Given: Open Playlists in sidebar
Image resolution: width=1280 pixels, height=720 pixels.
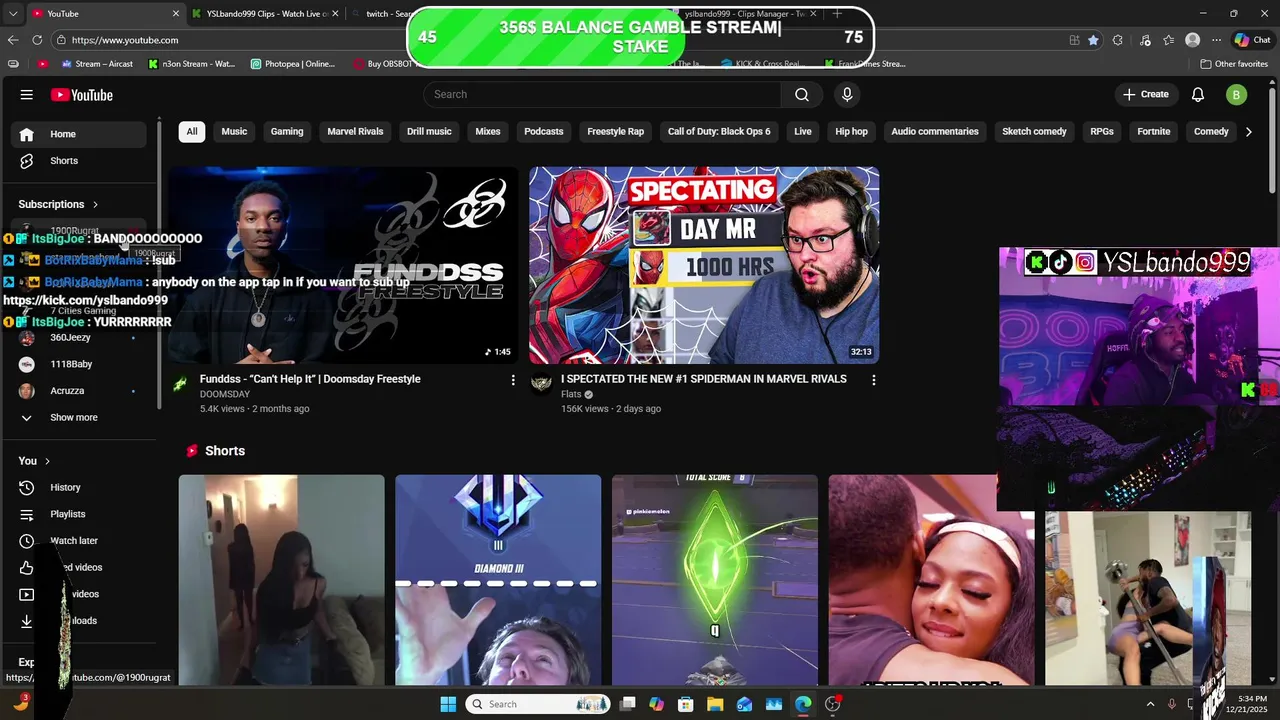Looking at the screenshot, I should [x=80, y=514].
